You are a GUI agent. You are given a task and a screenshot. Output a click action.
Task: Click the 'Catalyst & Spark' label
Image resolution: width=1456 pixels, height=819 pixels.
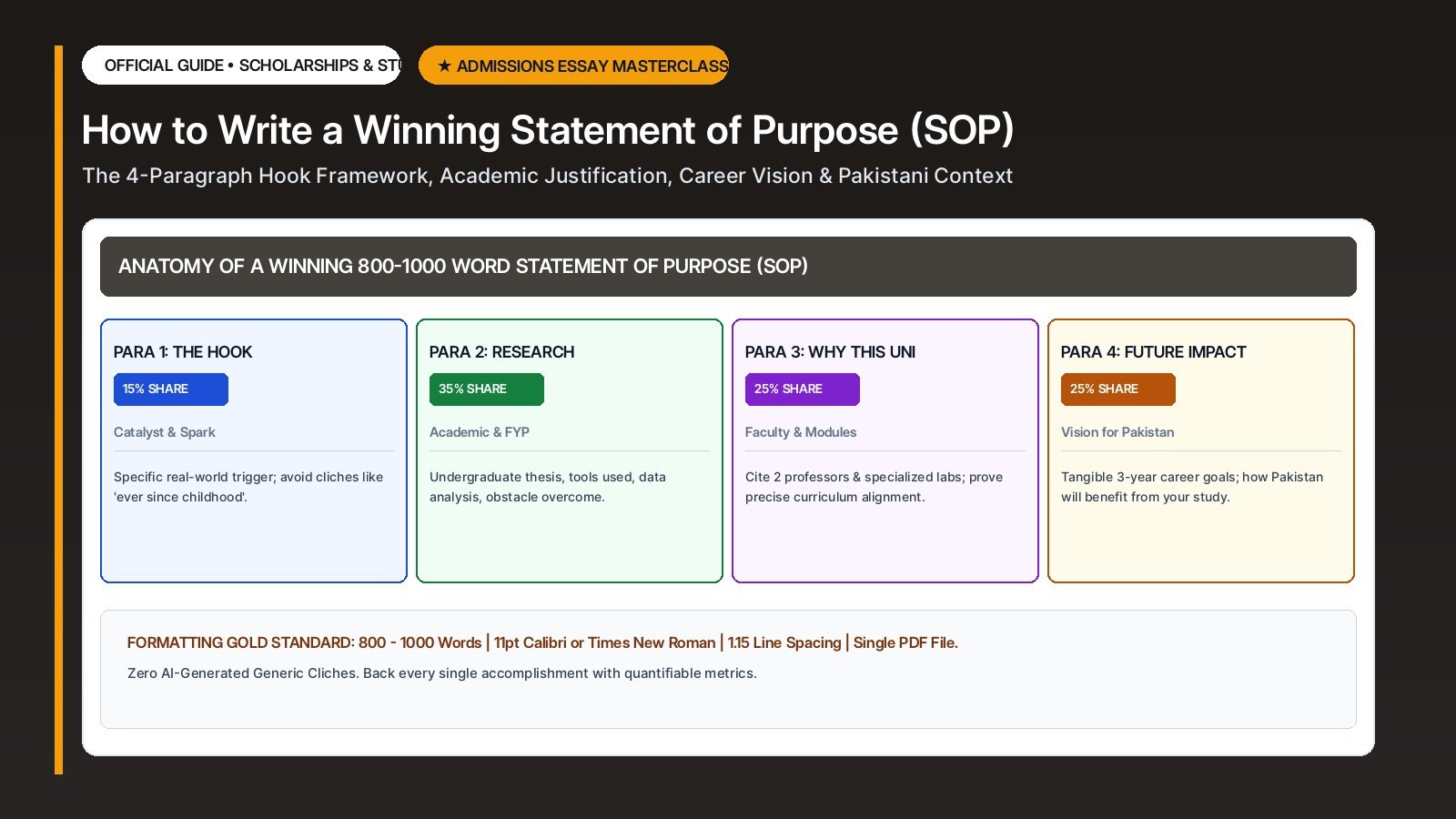pyautogui.click(x=165, y=432)
